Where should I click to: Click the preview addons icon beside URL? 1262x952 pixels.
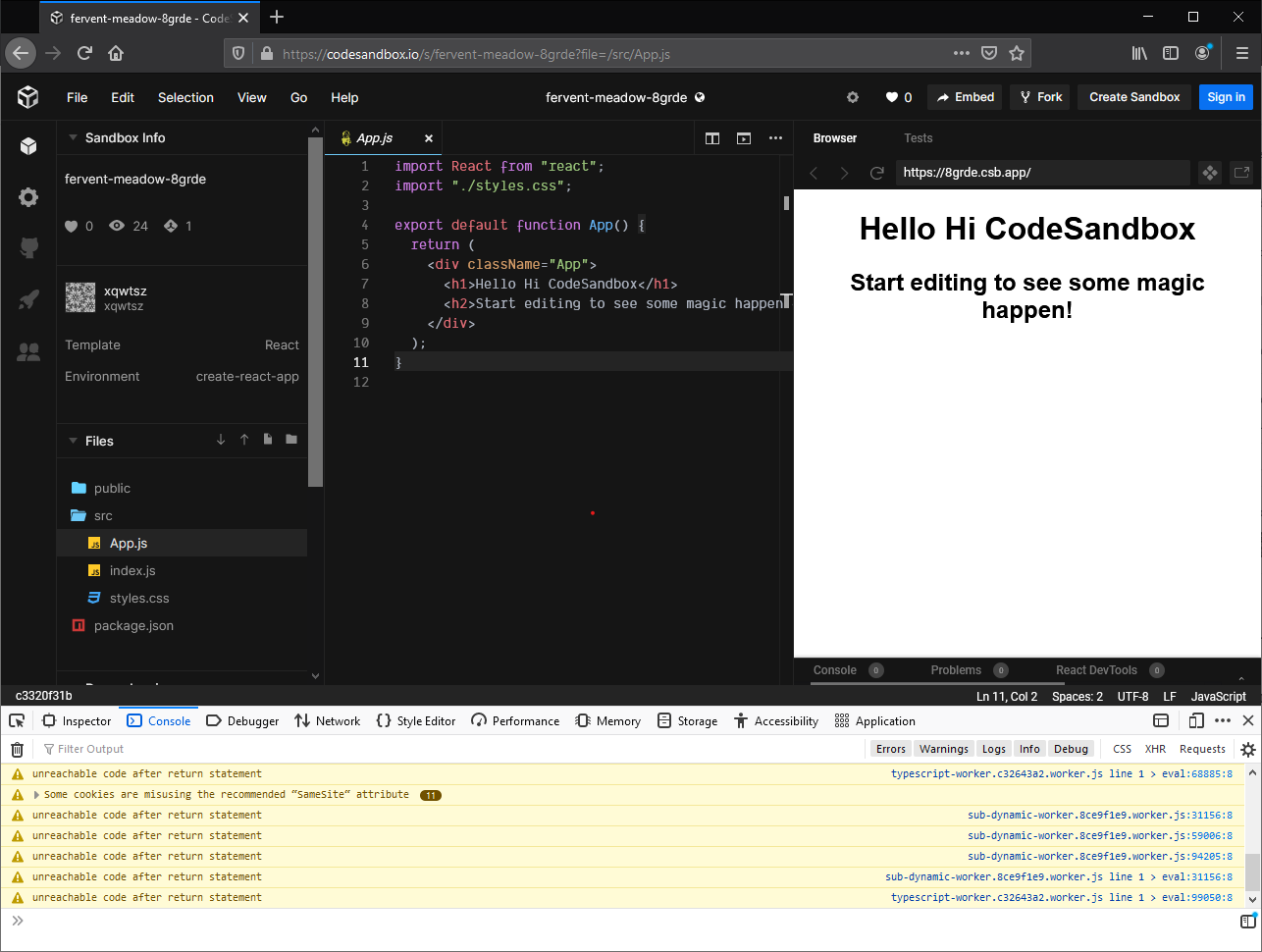click(1210, 173)
